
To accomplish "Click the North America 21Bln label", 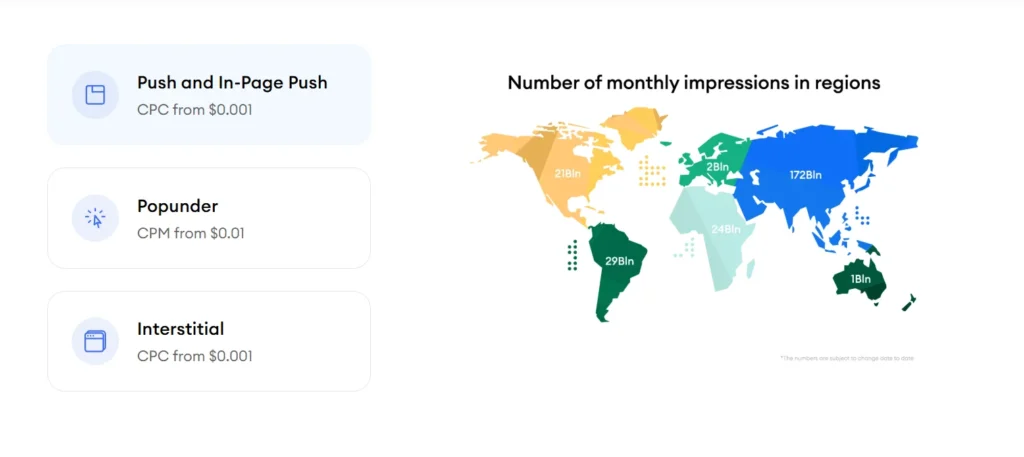I will point(569,173).
